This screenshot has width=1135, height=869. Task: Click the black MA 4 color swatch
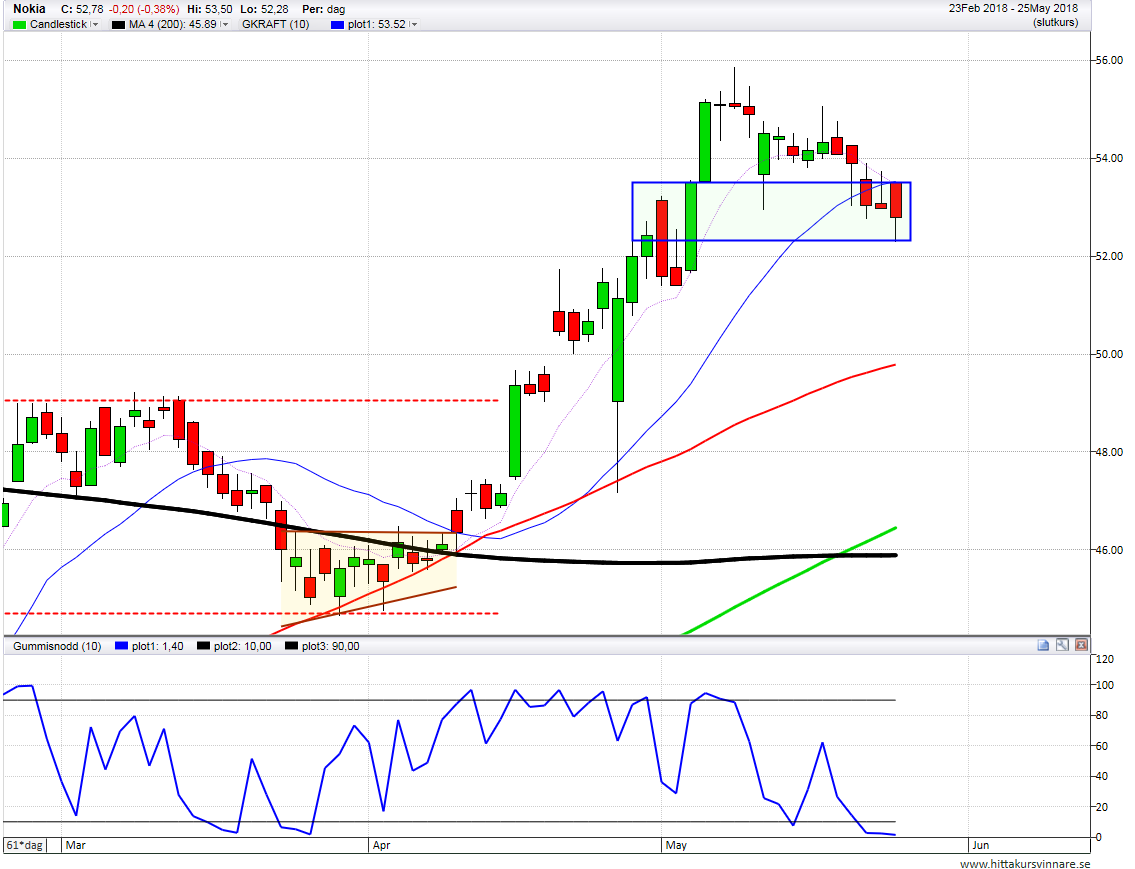pos(118,25)
